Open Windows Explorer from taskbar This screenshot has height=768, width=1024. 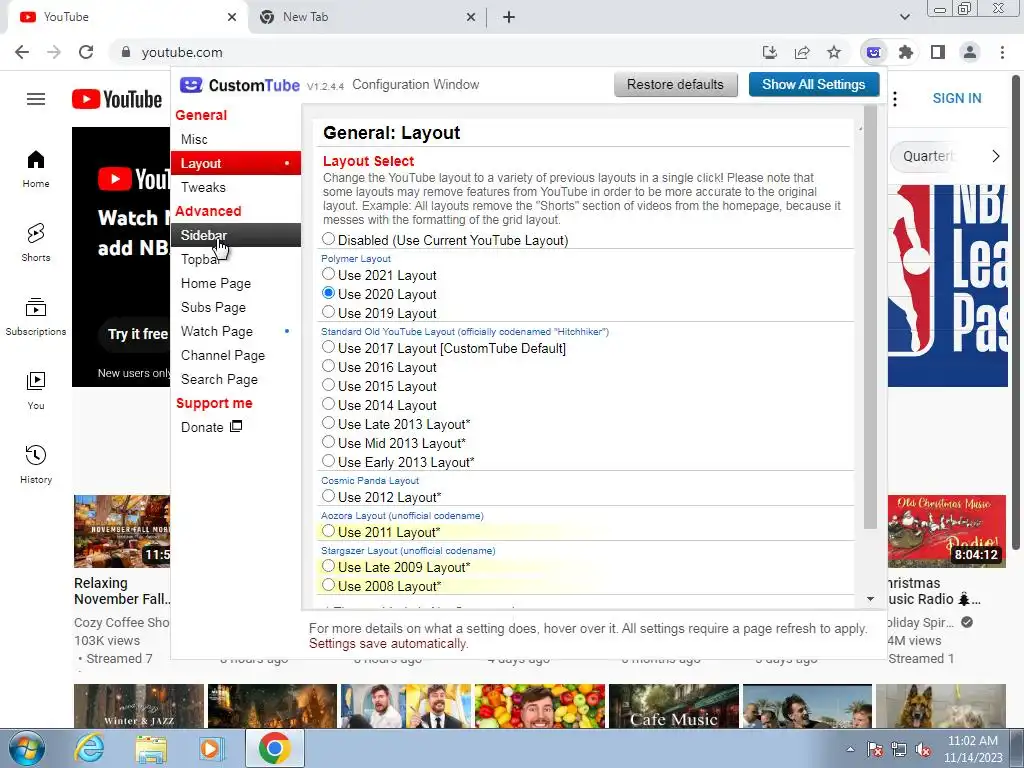tap(151, 748)
